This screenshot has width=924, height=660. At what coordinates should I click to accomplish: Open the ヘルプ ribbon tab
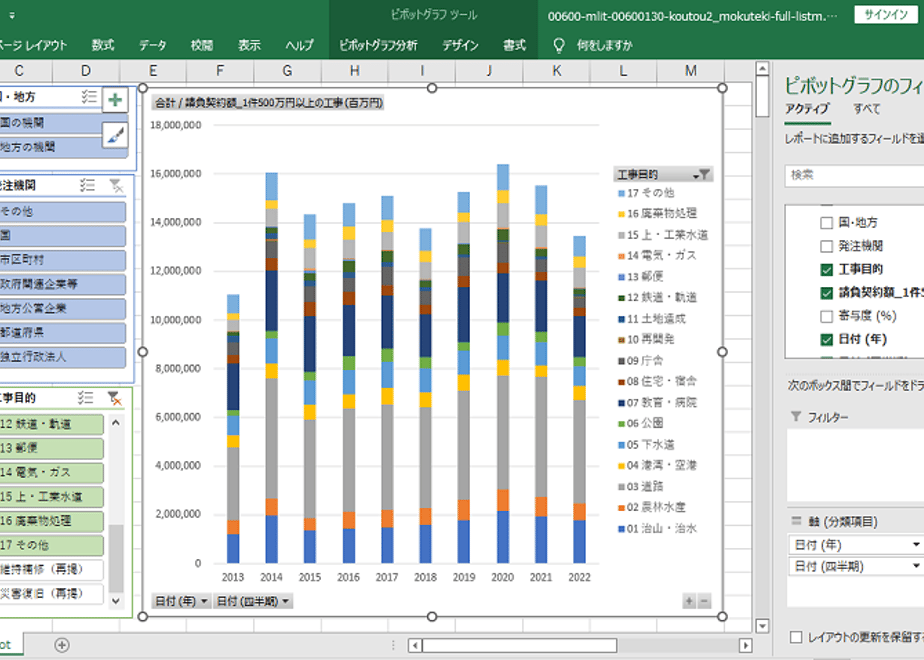pos(299,45)
